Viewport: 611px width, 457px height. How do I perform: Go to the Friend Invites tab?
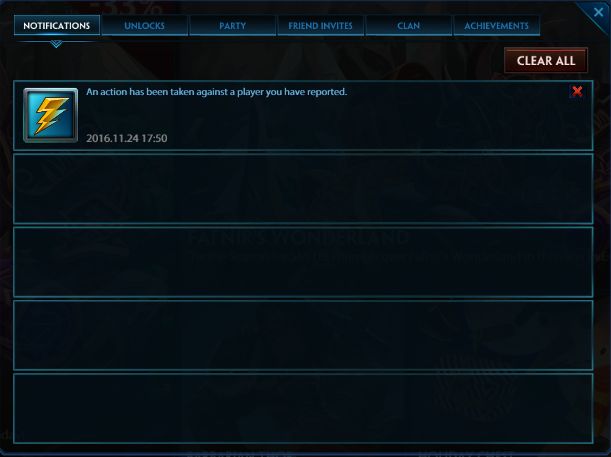320,26
